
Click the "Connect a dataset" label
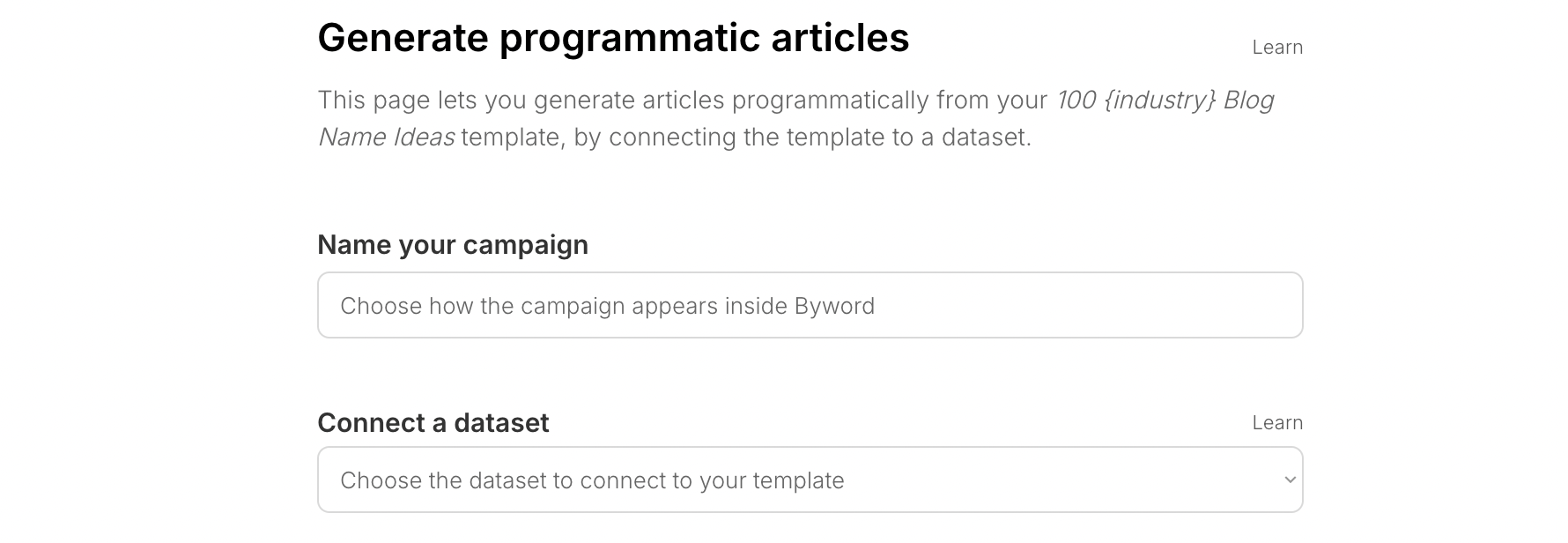click(433, 423)
